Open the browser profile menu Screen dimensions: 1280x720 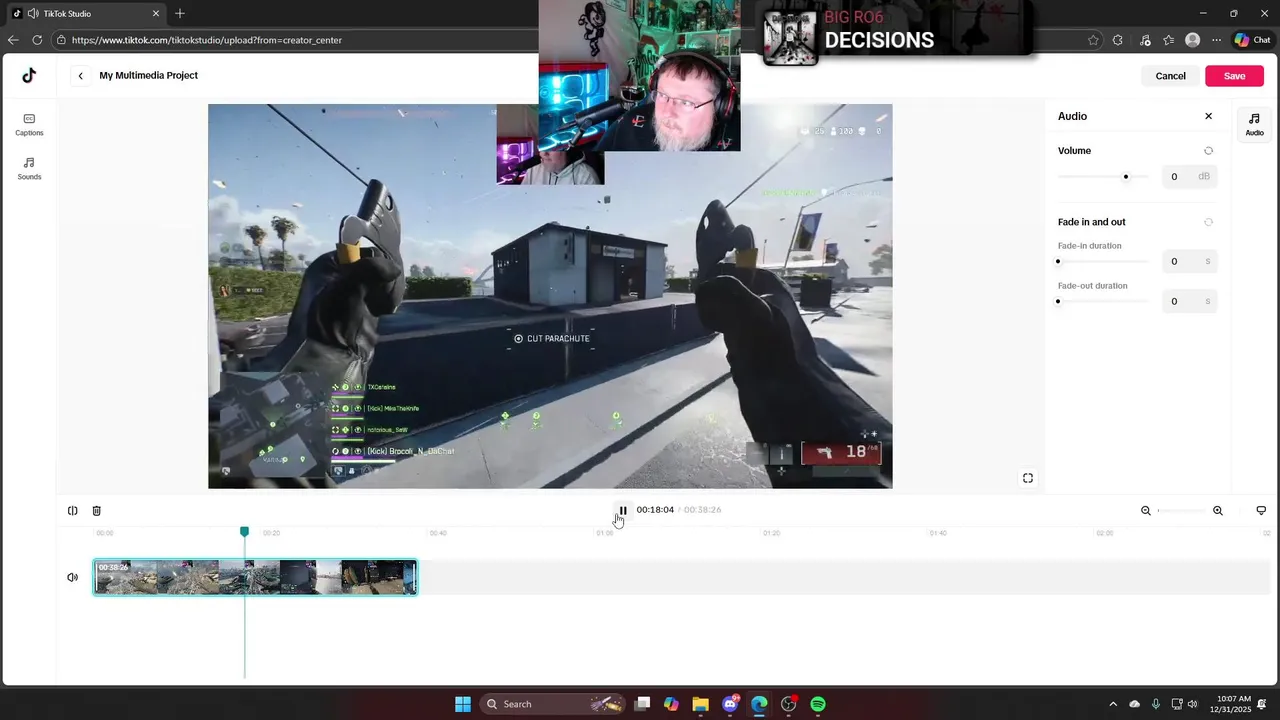click(1192, 40)
